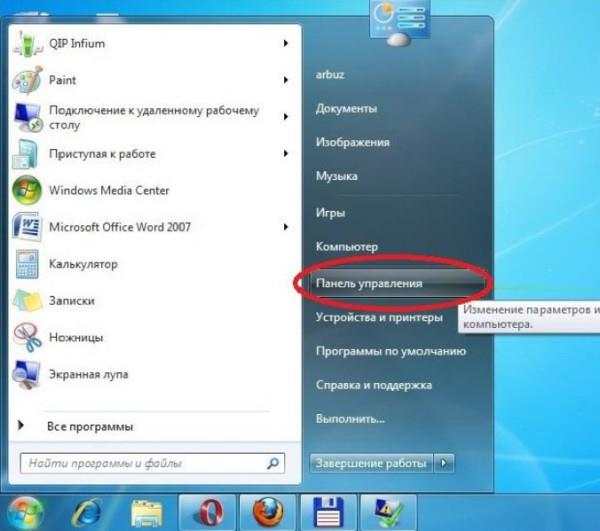Image resolution: width=600 pixels, height=531 pixels.
Task: Expand the Word 2007 jump list arrow
Action: [x=285, y=227]
